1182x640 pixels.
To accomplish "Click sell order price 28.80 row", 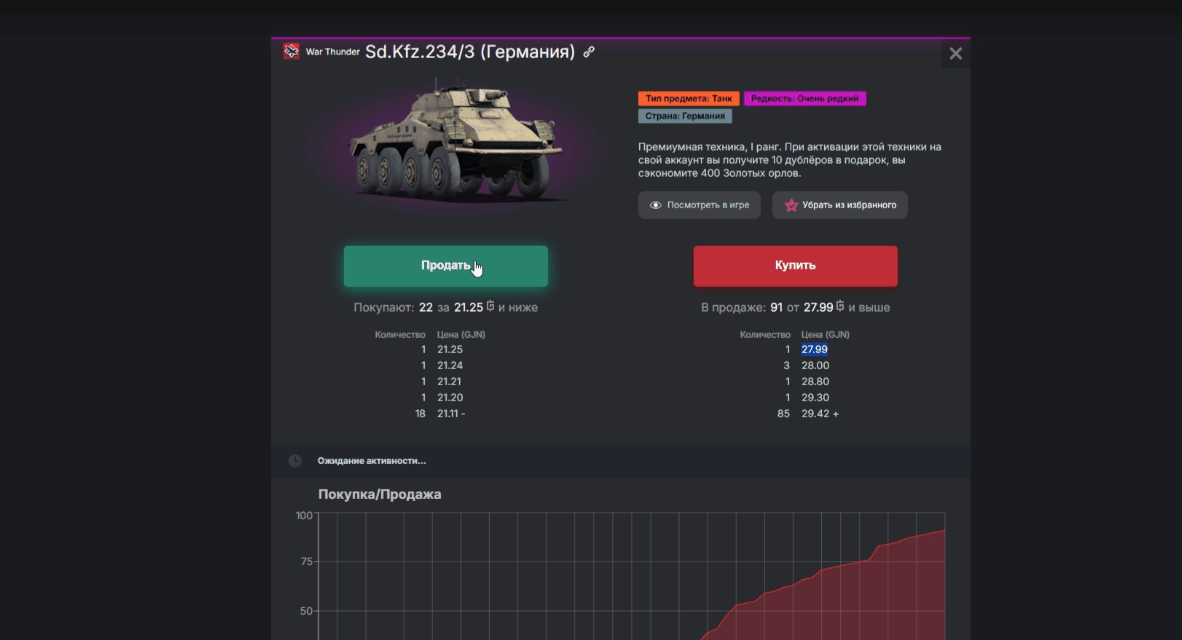I will [807, 381].
